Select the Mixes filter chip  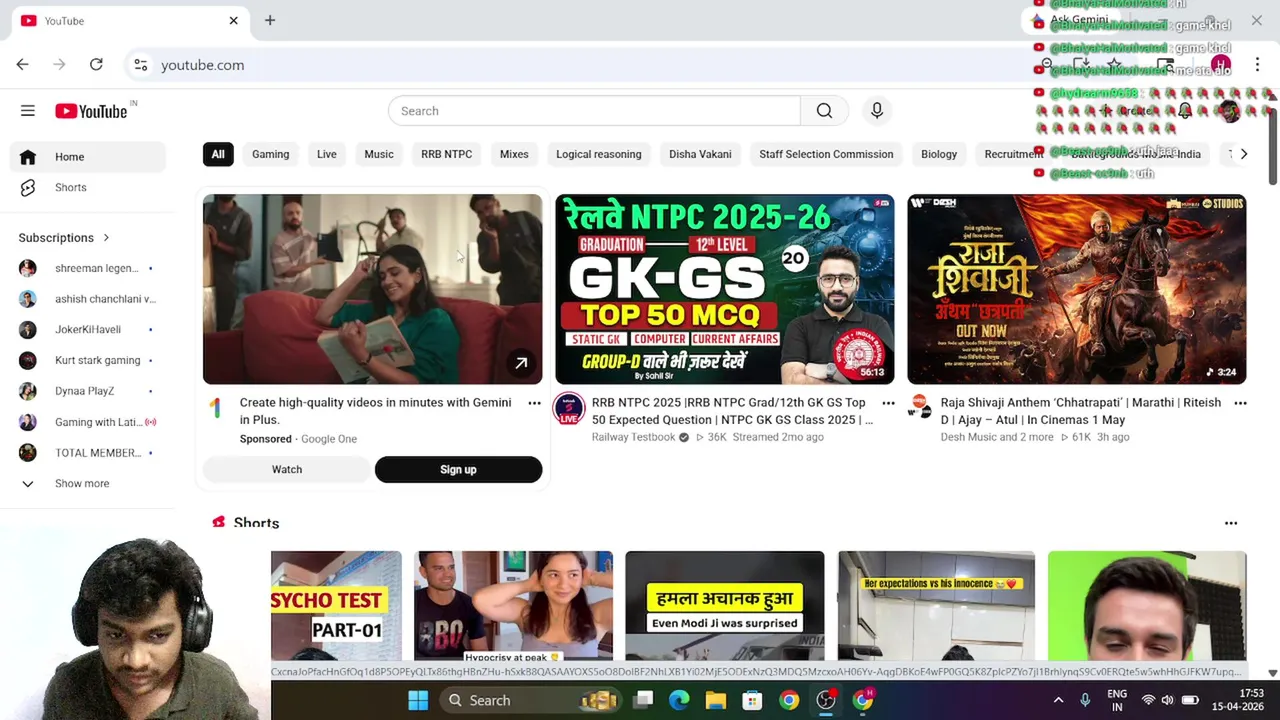click(514, 154)
